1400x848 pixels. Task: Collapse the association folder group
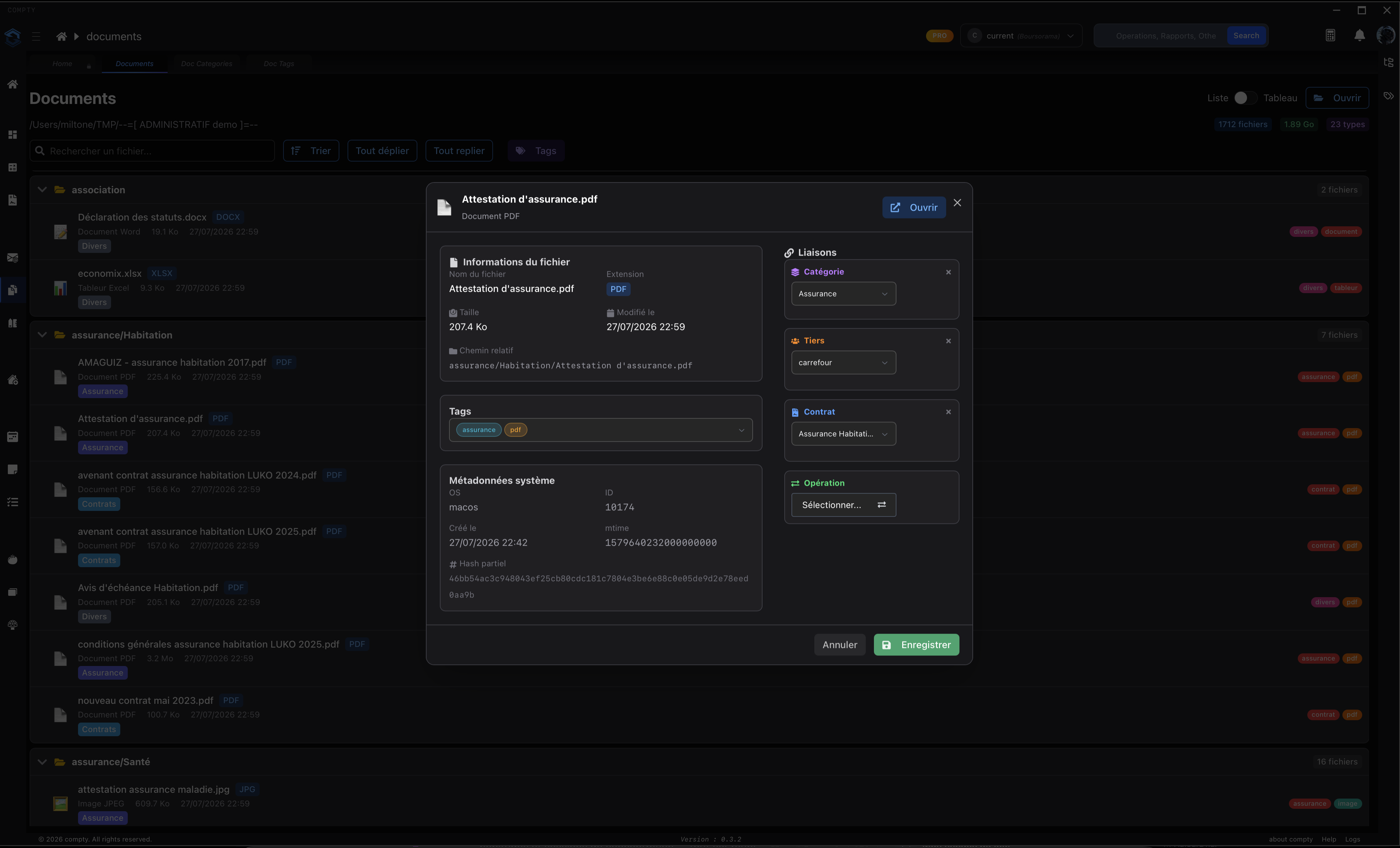[42, 190]
